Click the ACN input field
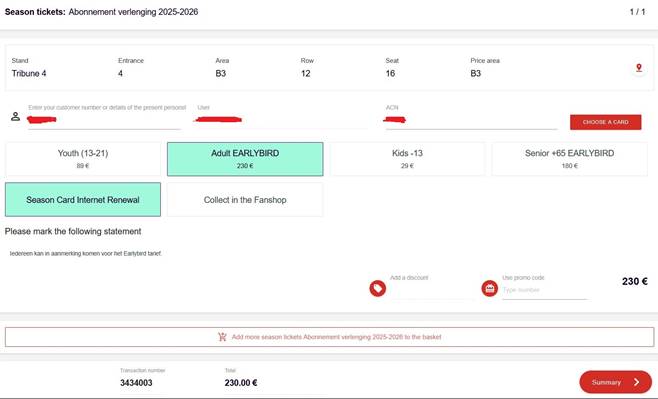The width and height of the screenshot is (658, 399). (x=471, y=120)
